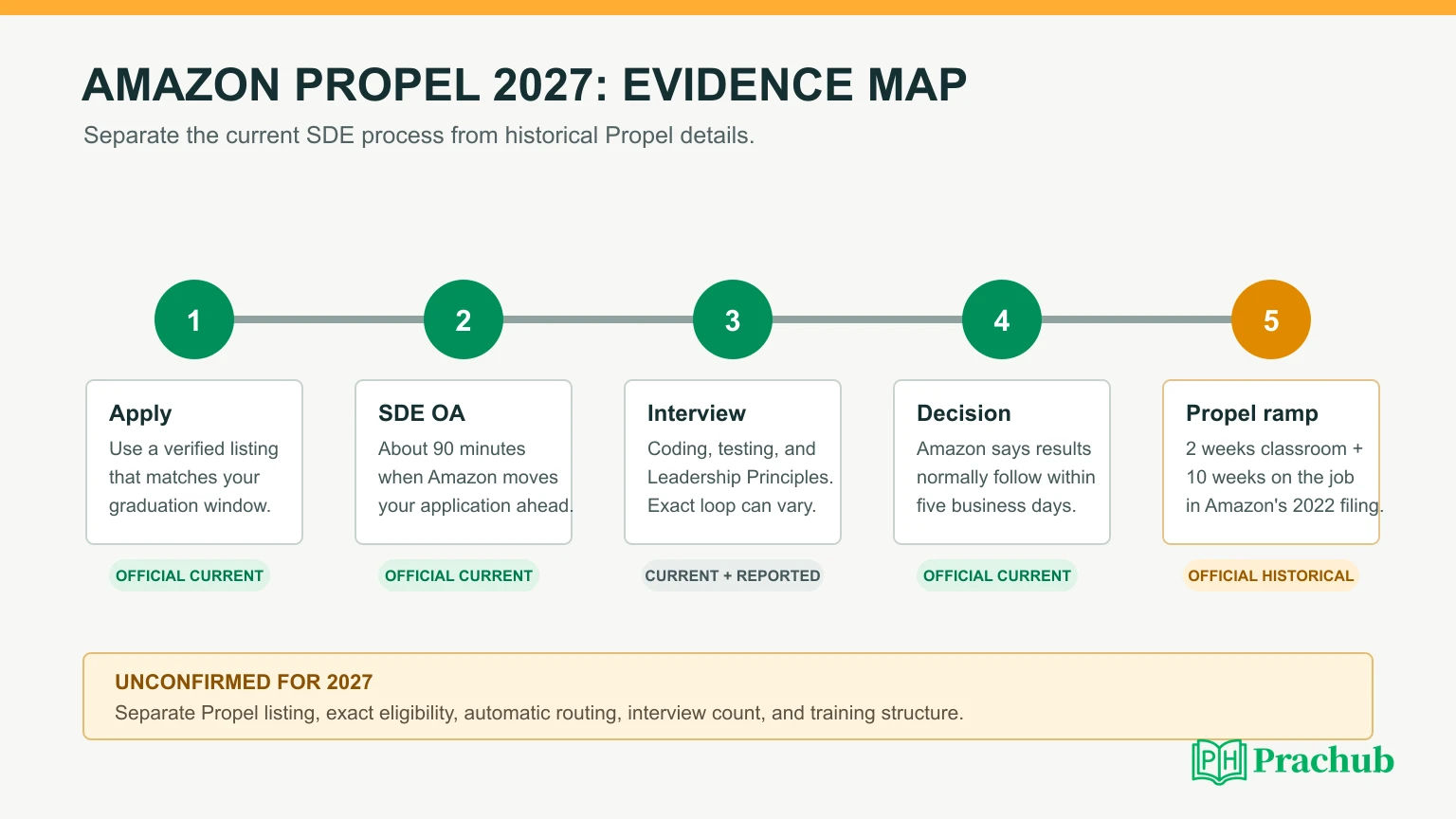Click step circle number 1
This screenshot has height=819, width=1456.
194,319
